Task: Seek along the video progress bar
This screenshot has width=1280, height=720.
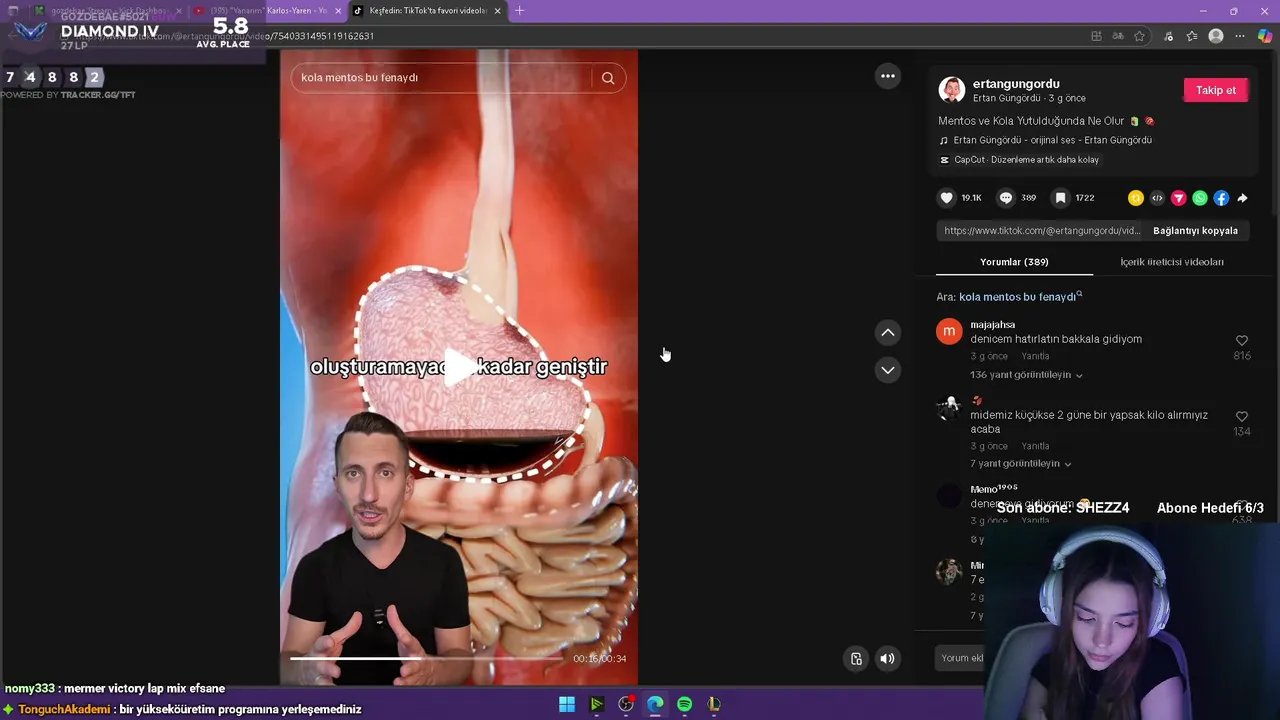Action: pos(428,658)
